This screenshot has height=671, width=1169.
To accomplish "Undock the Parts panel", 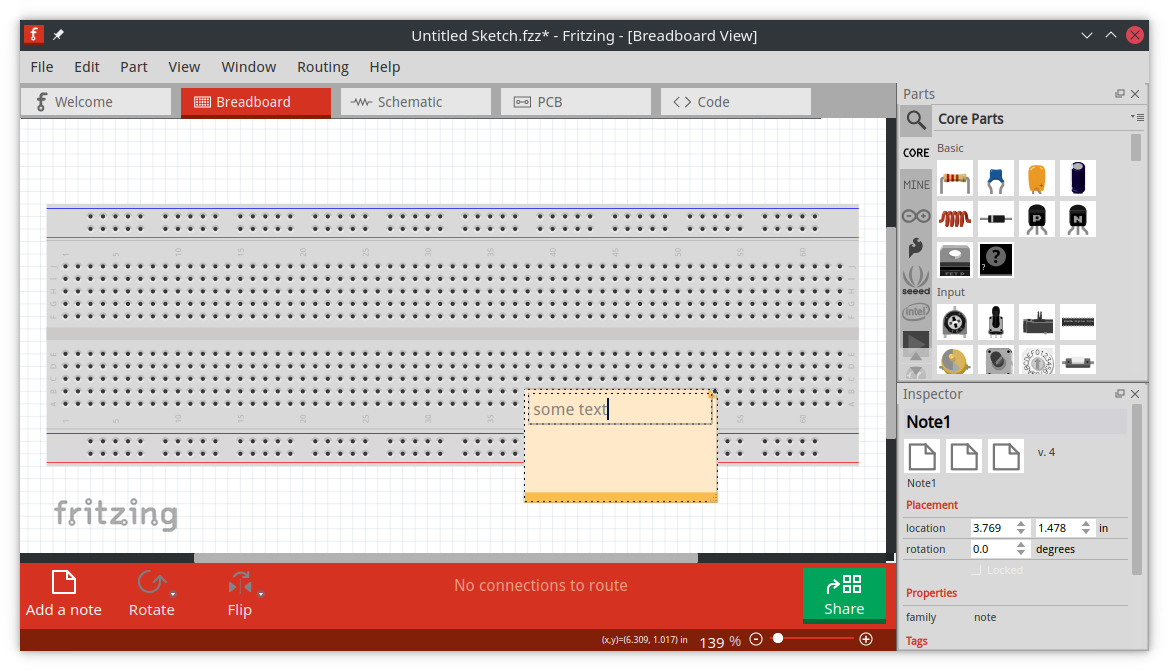I will click(x=1120, y=94).
